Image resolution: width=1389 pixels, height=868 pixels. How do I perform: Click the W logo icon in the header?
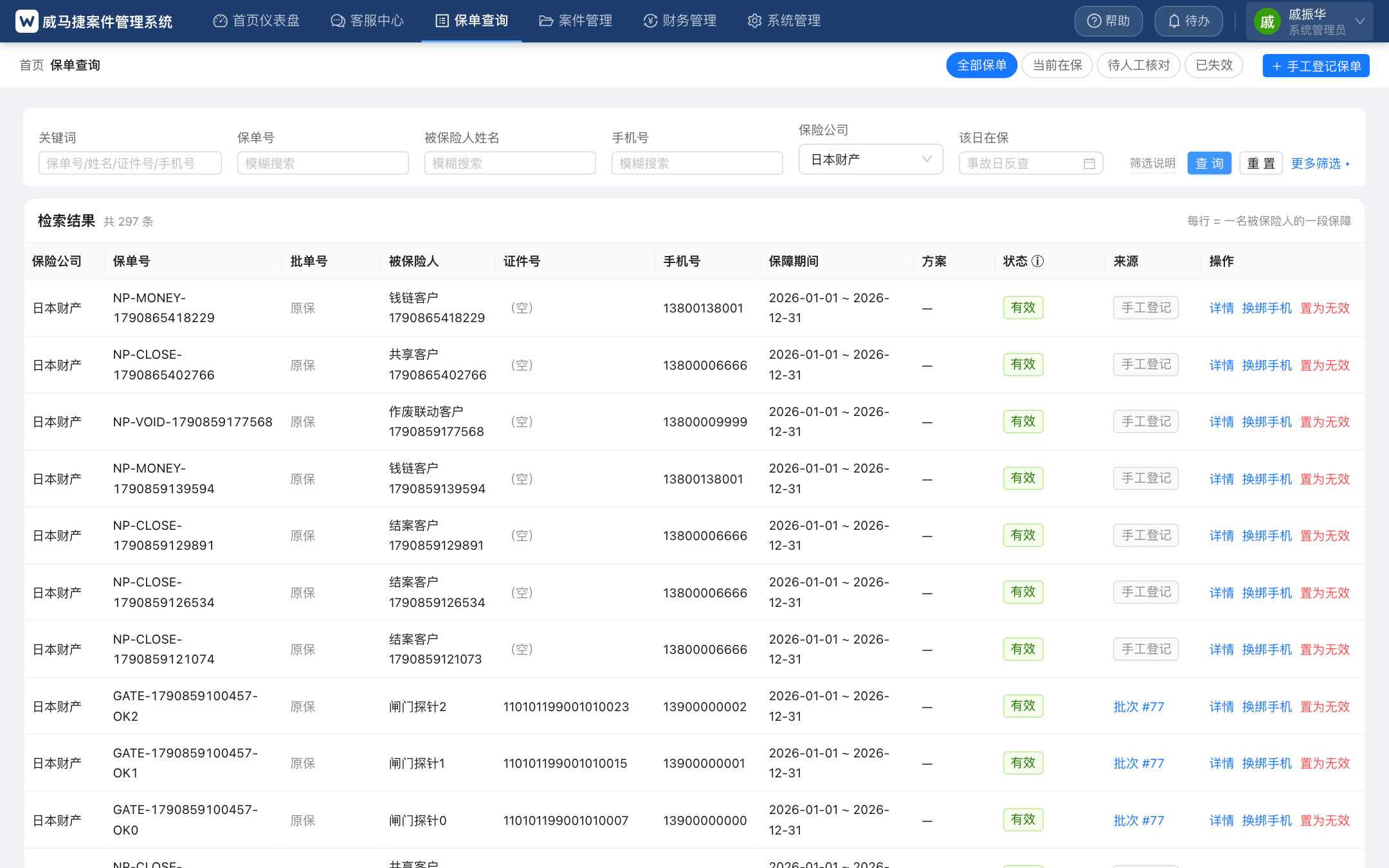(26, 21)
